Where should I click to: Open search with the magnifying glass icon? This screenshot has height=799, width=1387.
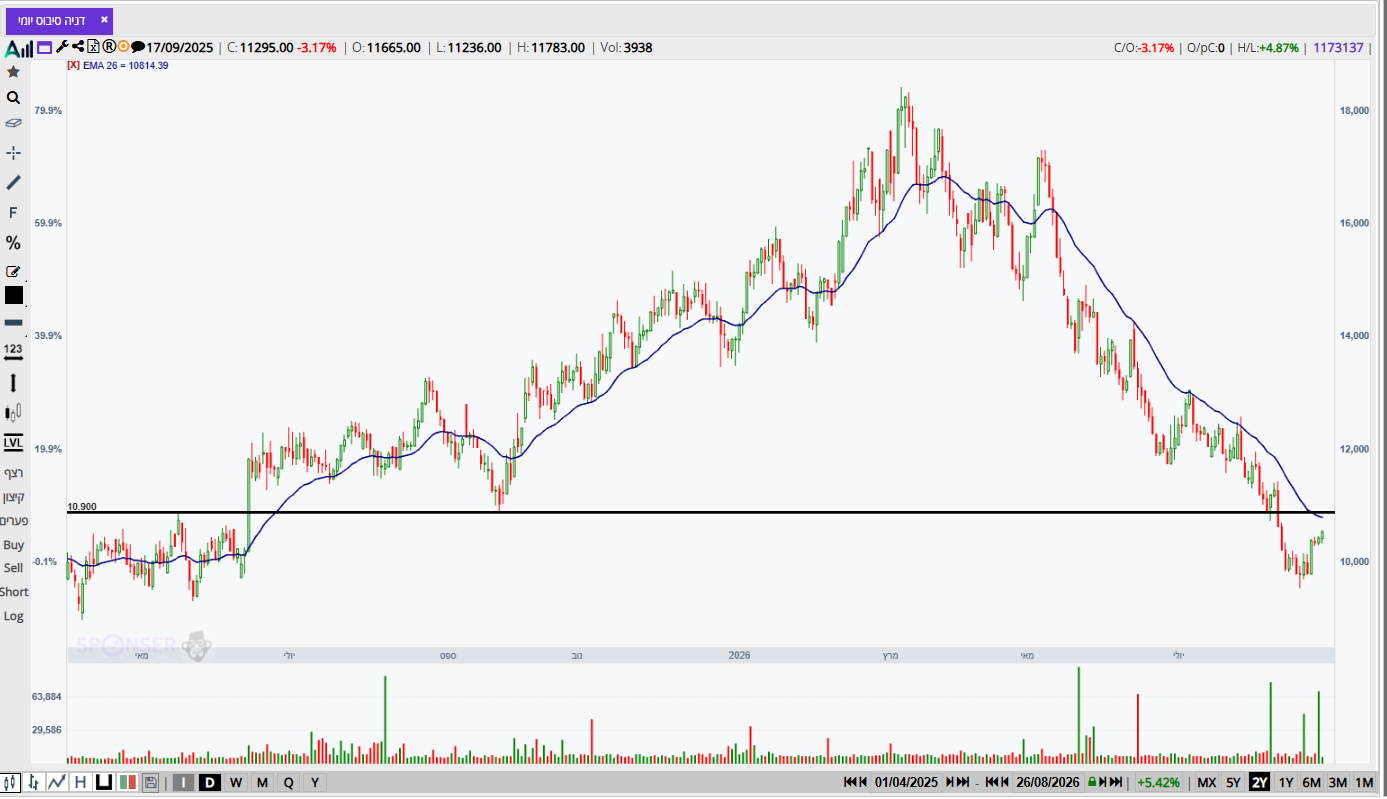[x=13, y=98]
